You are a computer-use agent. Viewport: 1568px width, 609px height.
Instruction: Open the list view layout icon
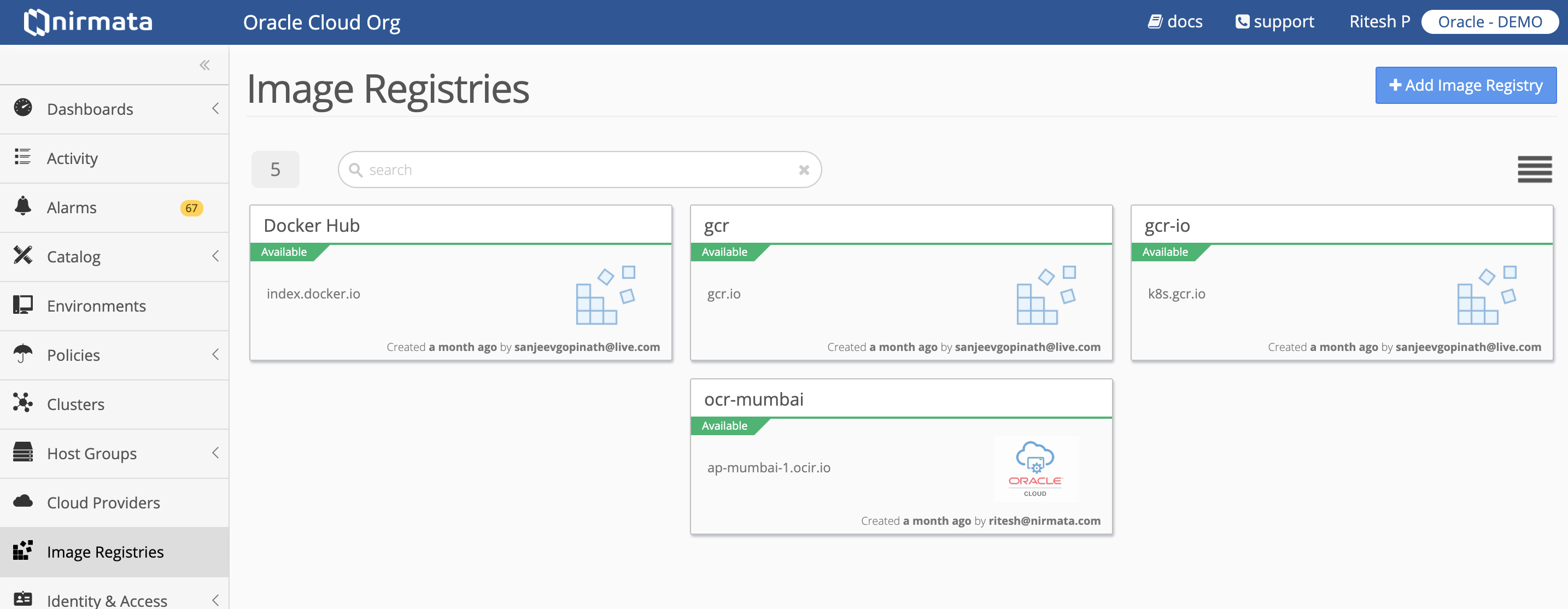[x=1535, y=169]
